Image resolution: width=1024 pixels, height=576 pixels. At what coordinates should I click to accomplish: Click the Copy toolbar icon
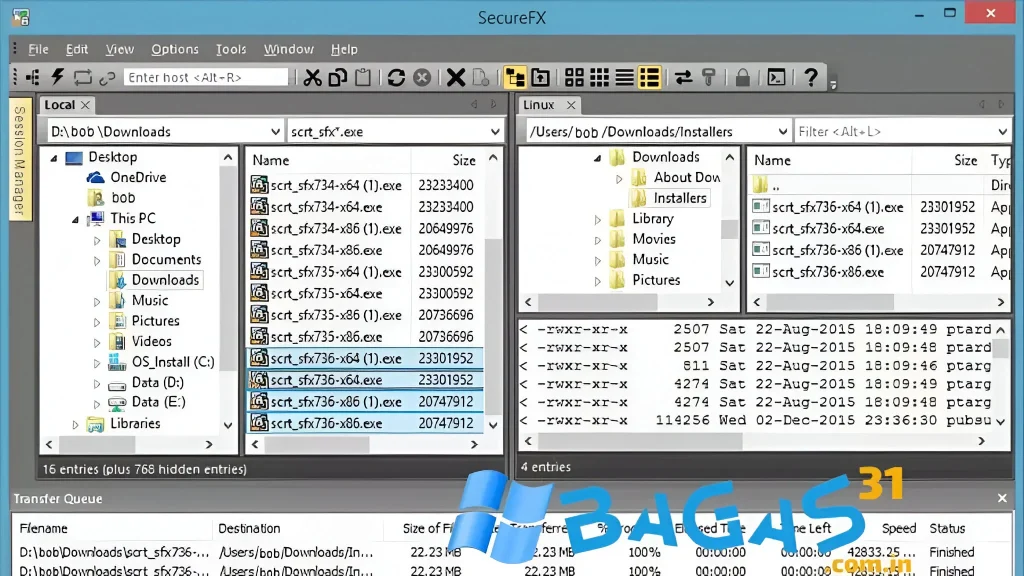click(x=338, y=78)
